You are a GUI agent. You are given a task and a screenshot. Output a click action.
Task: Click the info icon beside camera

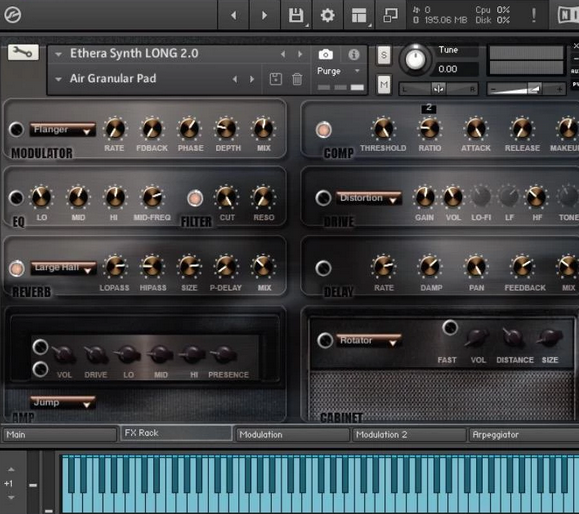coord(353,55)
